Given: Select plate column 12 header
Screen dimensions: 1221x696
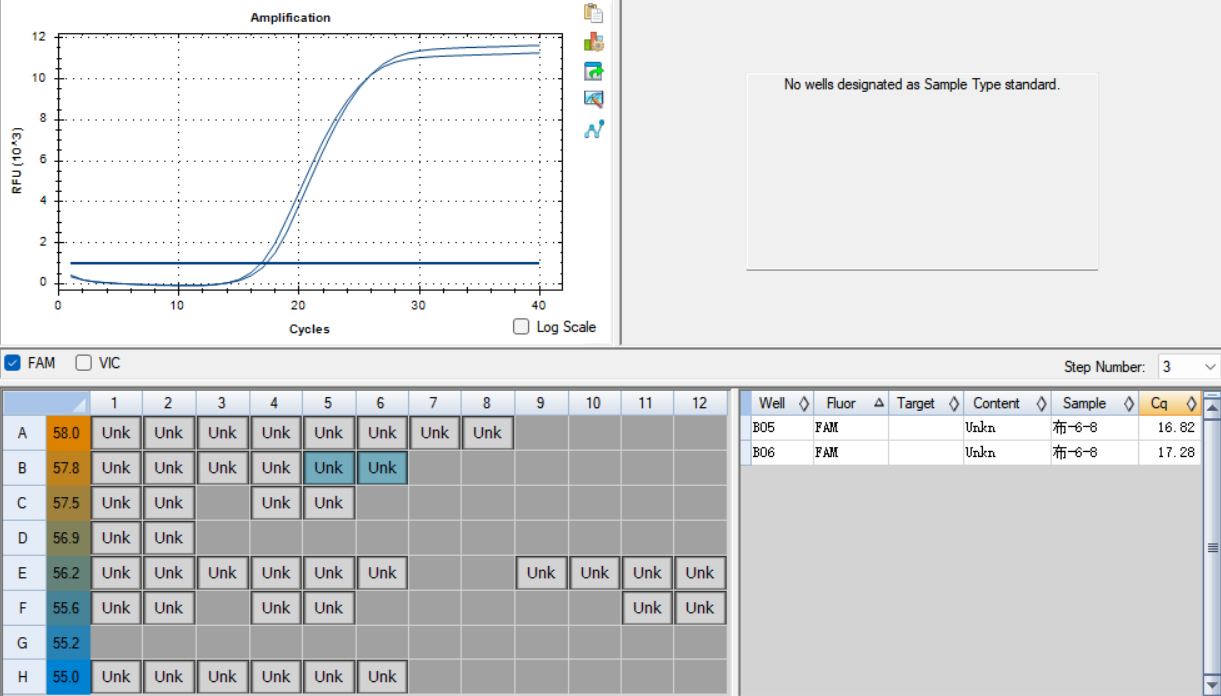Looking at the screenshot, I should point(699,403).
